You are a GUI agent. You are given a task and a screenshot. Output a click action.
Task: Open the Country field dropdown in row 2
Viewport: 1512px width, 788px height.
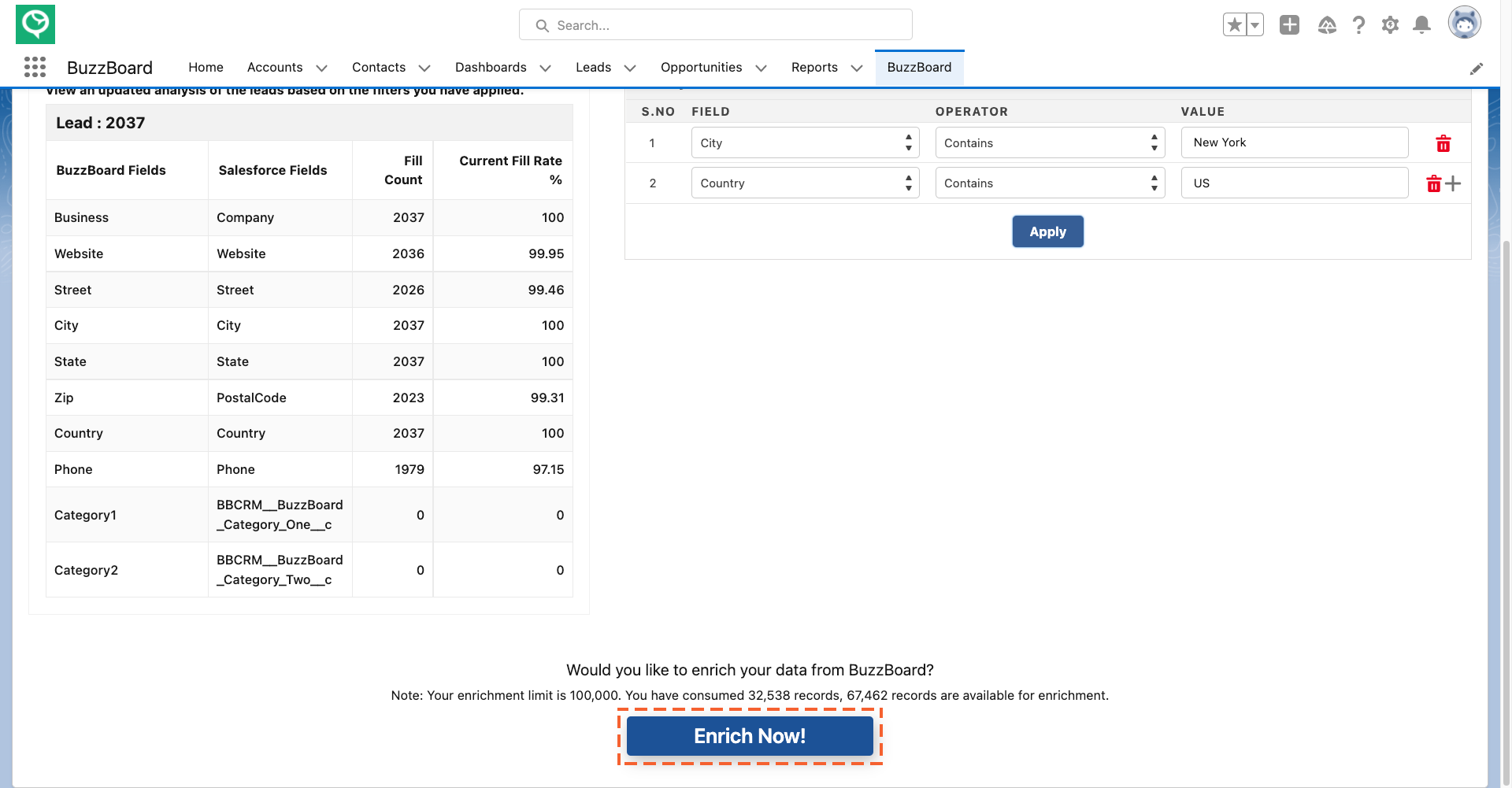tap(805, 183)
